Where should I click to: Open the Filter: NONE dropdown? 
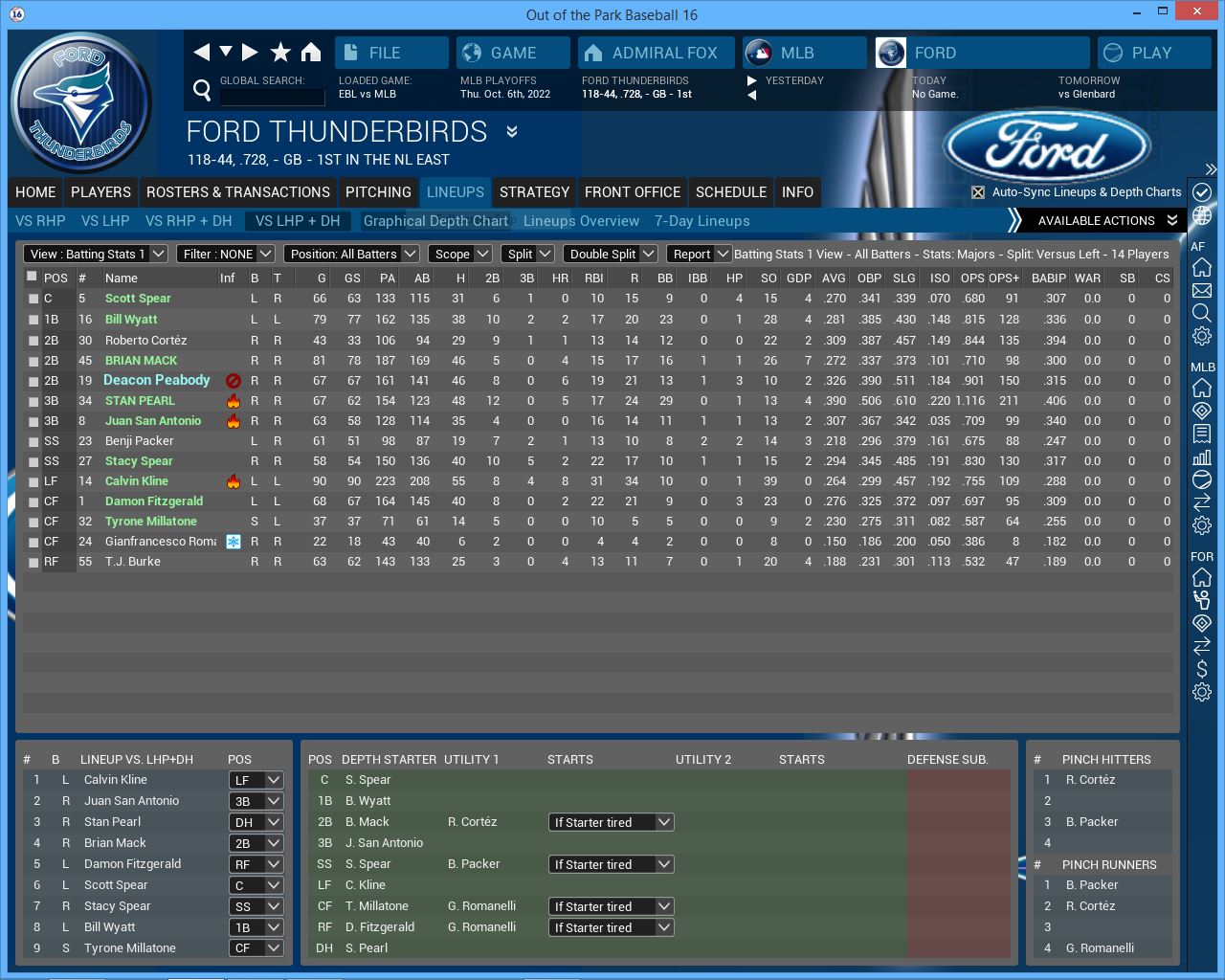click(226, 254)
